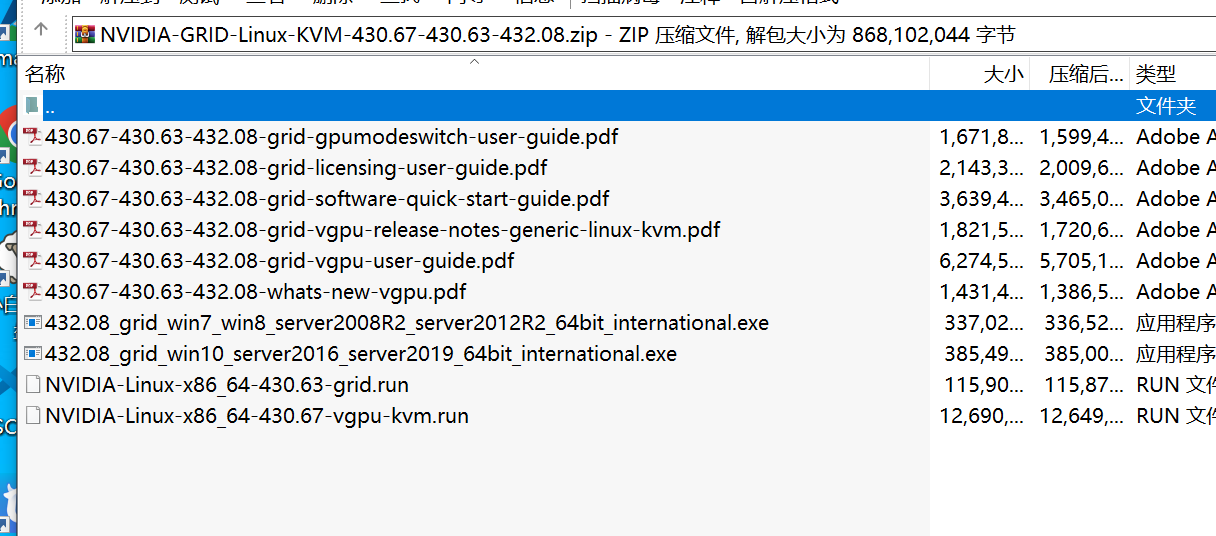This screenshot has width=1216, height=536.
Task: Select the whats-new-vgpu.pdf file
Action: click(x=255, y=292)
